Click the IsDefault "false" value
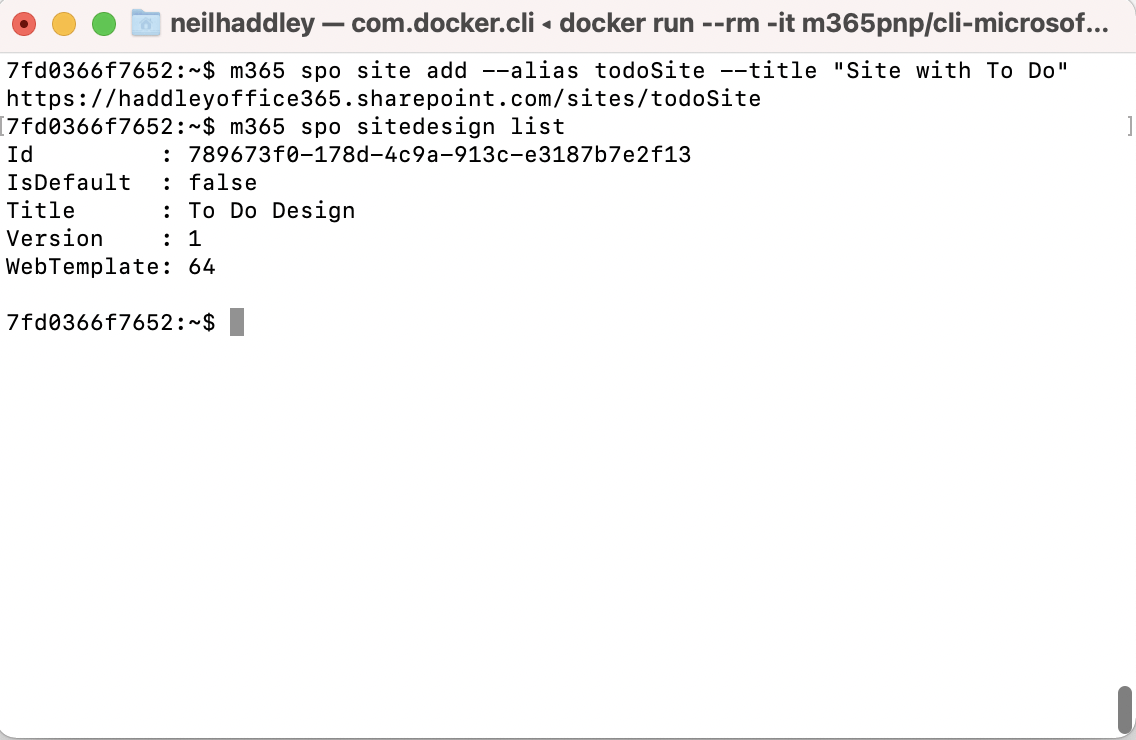The image size is (1136, 740). (222, 183)
